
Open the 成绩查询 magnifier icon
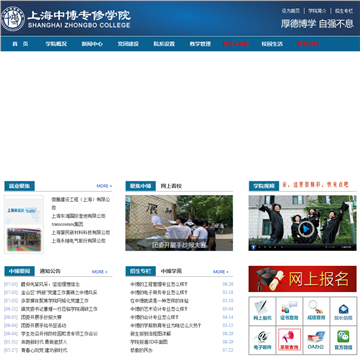316,311
